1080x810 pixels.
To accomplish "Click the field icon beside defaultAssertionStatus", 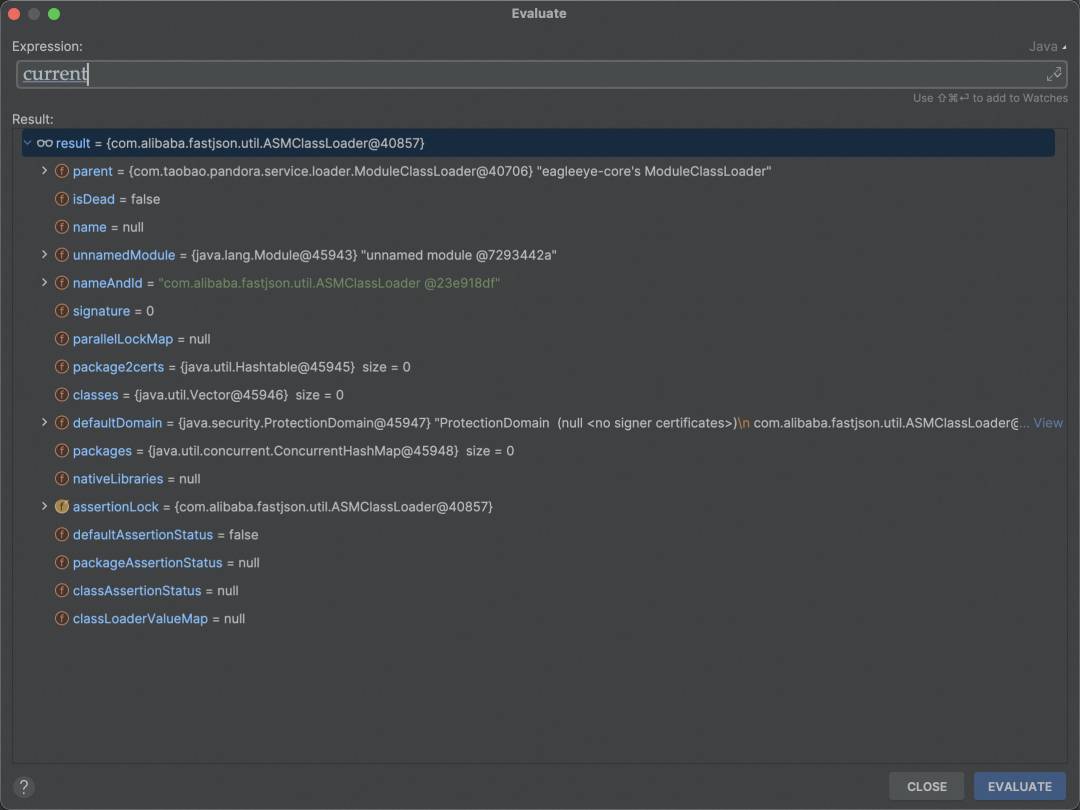I will 61,534.
